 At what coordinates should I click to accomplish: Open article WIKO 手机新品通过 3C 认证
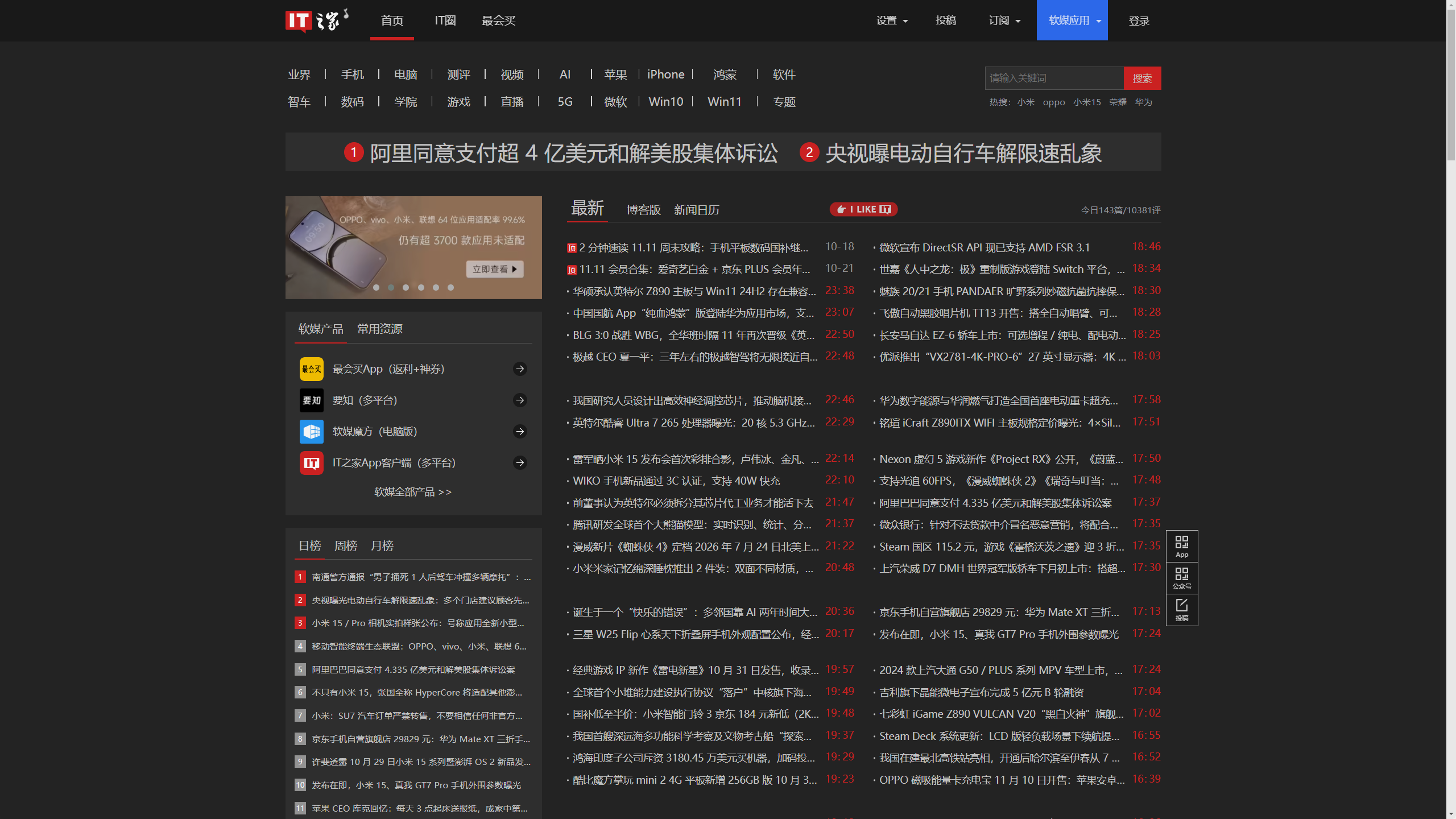pyautogui.click(x=676, y=481)
